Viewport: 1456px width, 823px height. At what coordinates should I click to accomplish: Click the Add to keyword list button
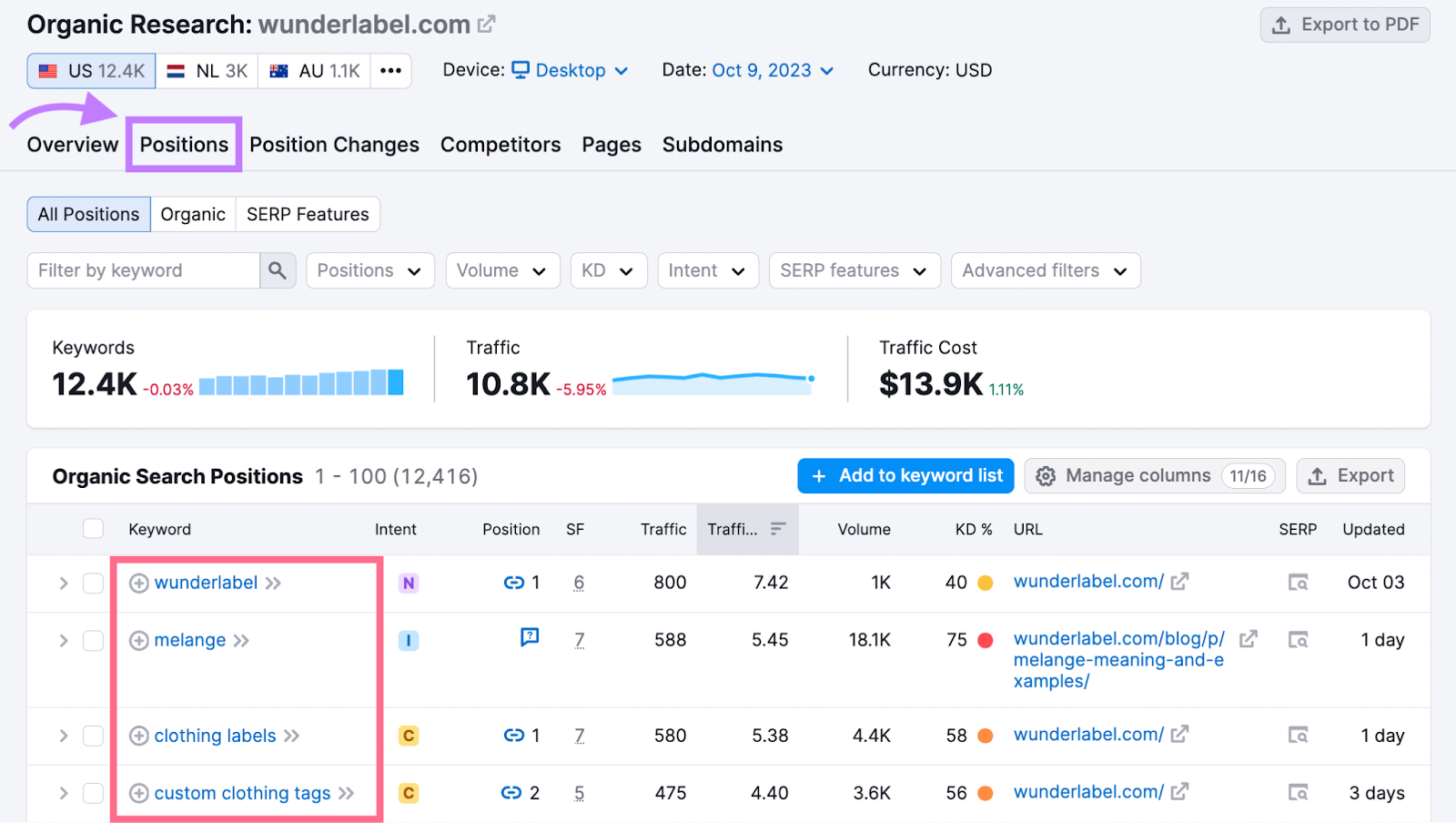tap(905, 475)
